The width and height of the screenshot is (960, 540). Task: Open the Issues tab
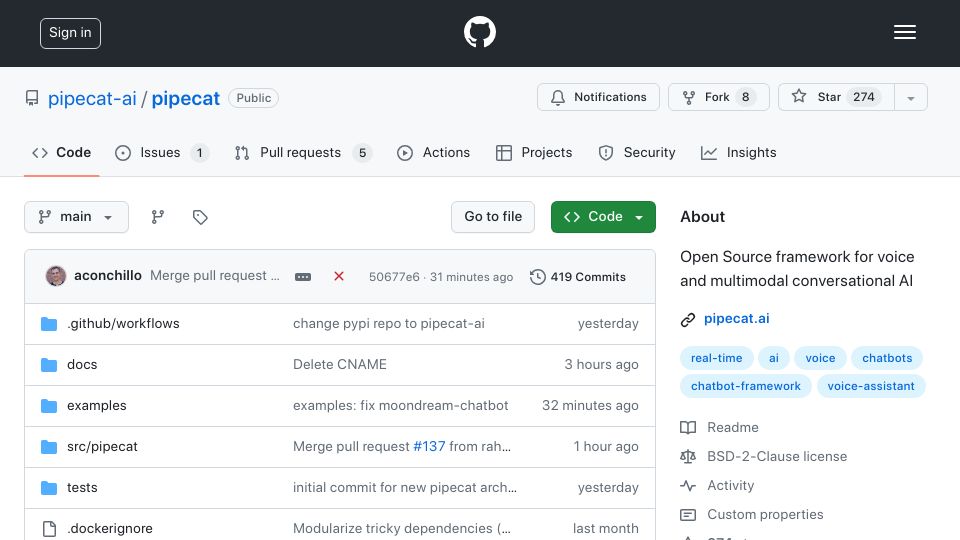coord(162,152)
